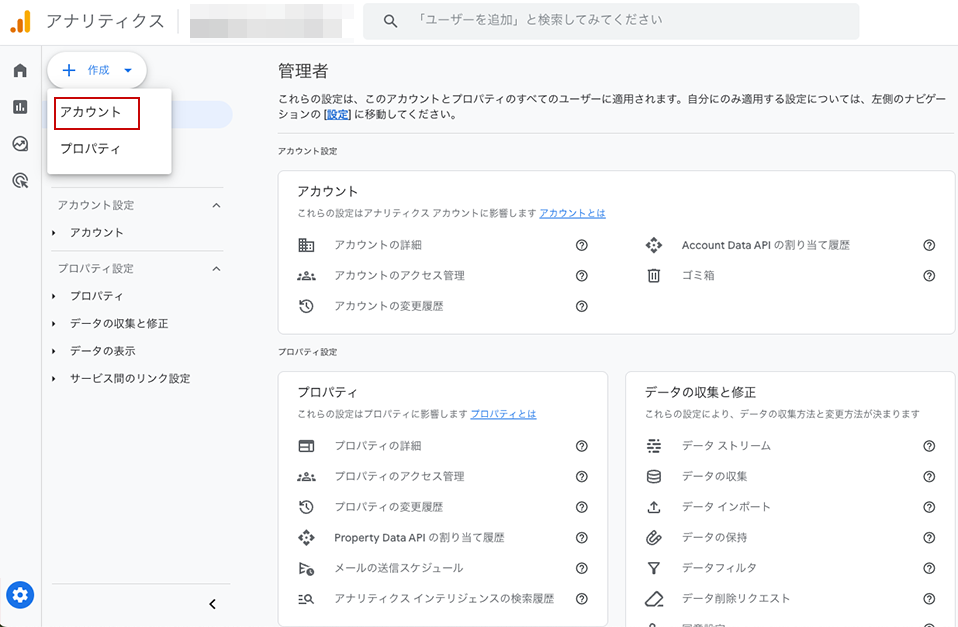Open アカウントのアクセス管理 settings

tap(399, 276)
